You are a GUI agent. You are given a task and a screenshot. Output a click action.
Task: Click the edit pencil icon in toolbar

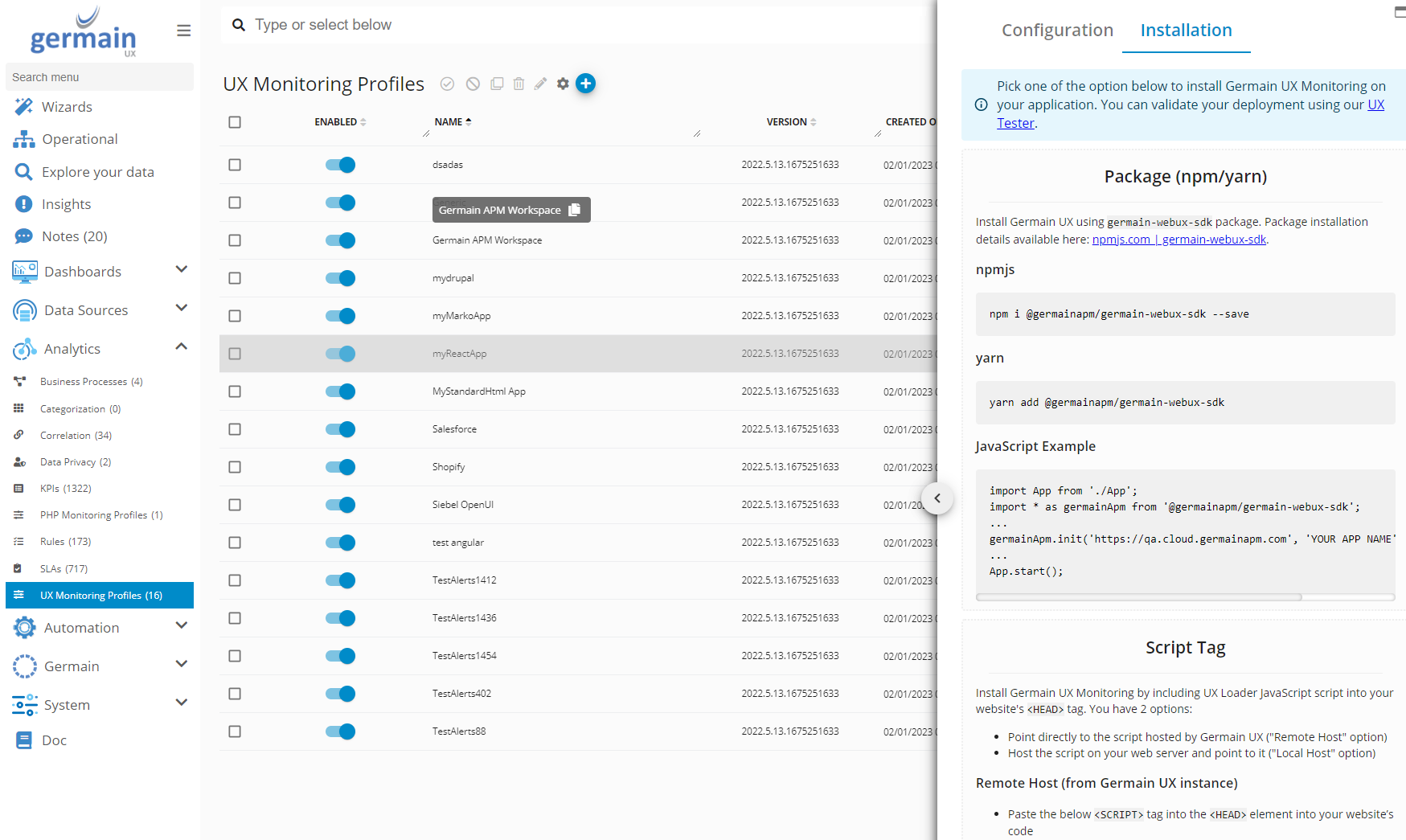540,84
